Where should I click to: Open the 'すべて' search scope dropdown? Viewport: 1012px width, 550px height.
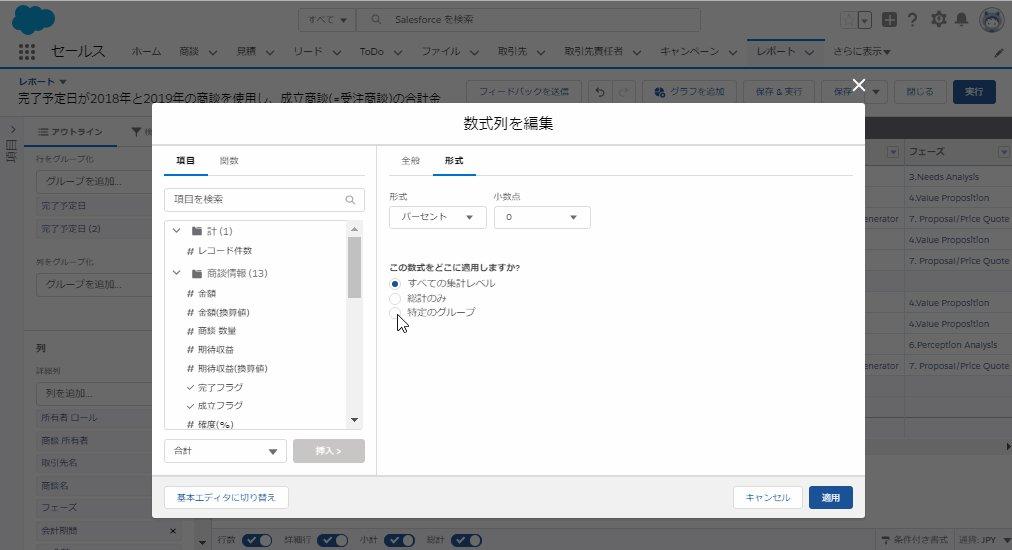pyautogui.click(x=327, y=20)
